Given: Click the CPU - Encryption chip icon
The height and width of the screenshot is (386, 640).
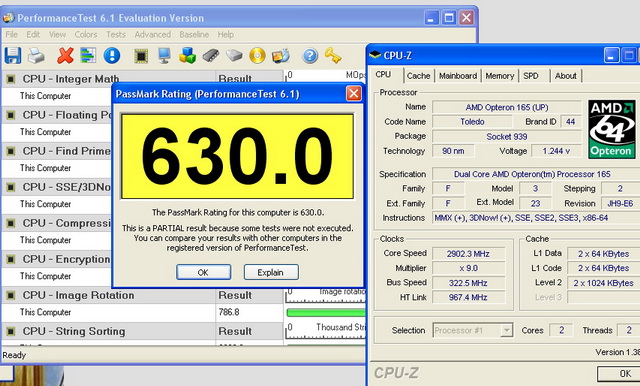Looking at the screenshot, I should (x=11, y=259).
